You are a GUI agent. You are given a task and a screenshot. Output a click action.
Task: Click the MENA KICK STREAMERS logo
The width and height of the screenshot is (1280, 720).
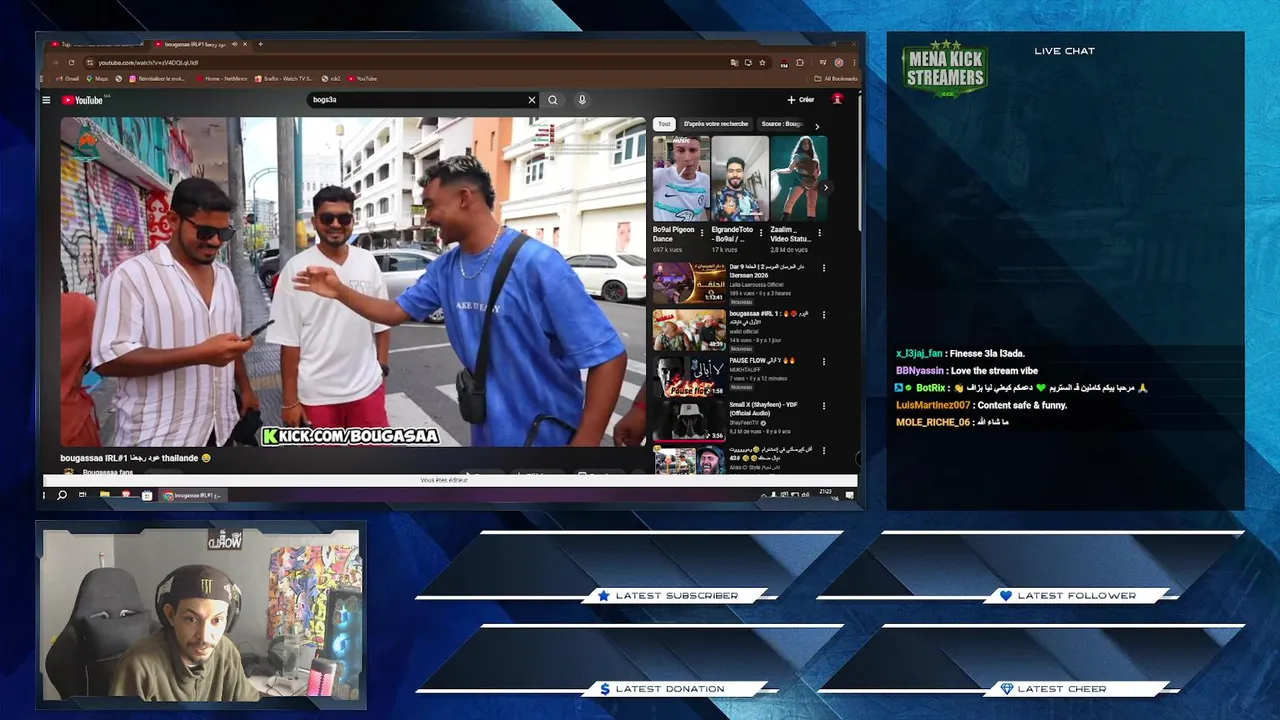945,69
